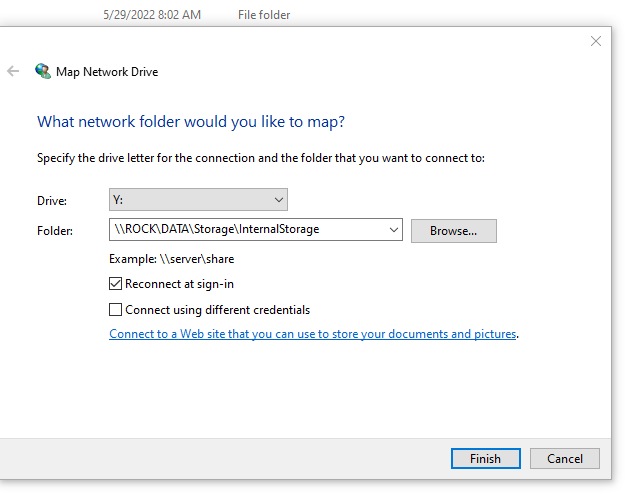The width and height of the screenshot is (626, 499).
Task: Select the File folder row behind the dialog
Action: coord(264,15)
